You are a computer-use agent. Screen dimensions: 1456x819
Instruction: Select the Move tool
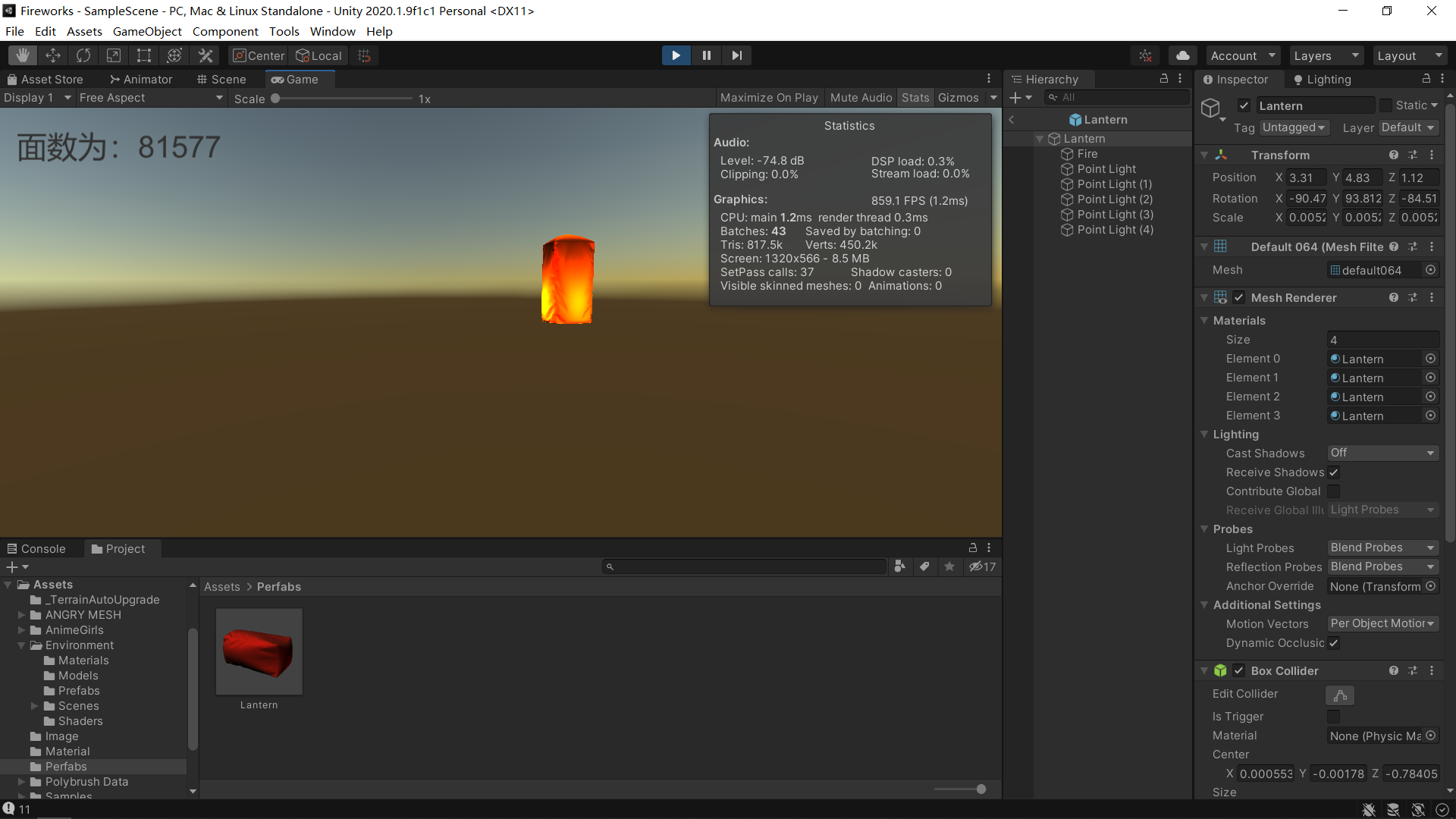[x=52, y=55]
